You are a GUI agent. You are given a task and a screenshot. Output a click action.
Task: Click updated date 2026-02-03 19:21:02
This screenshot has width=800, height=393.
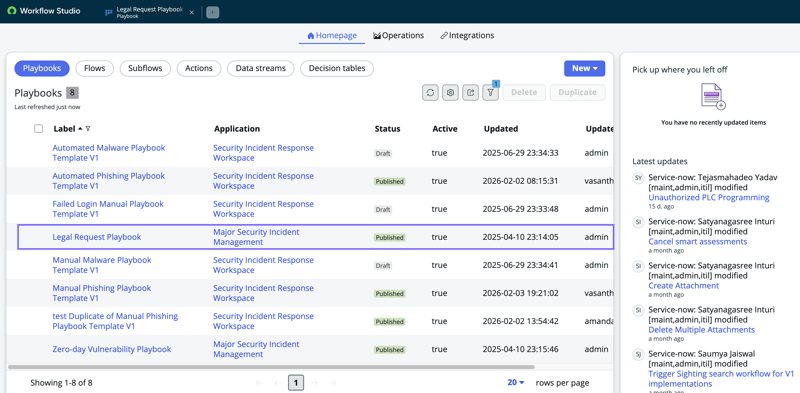(520, 293)
